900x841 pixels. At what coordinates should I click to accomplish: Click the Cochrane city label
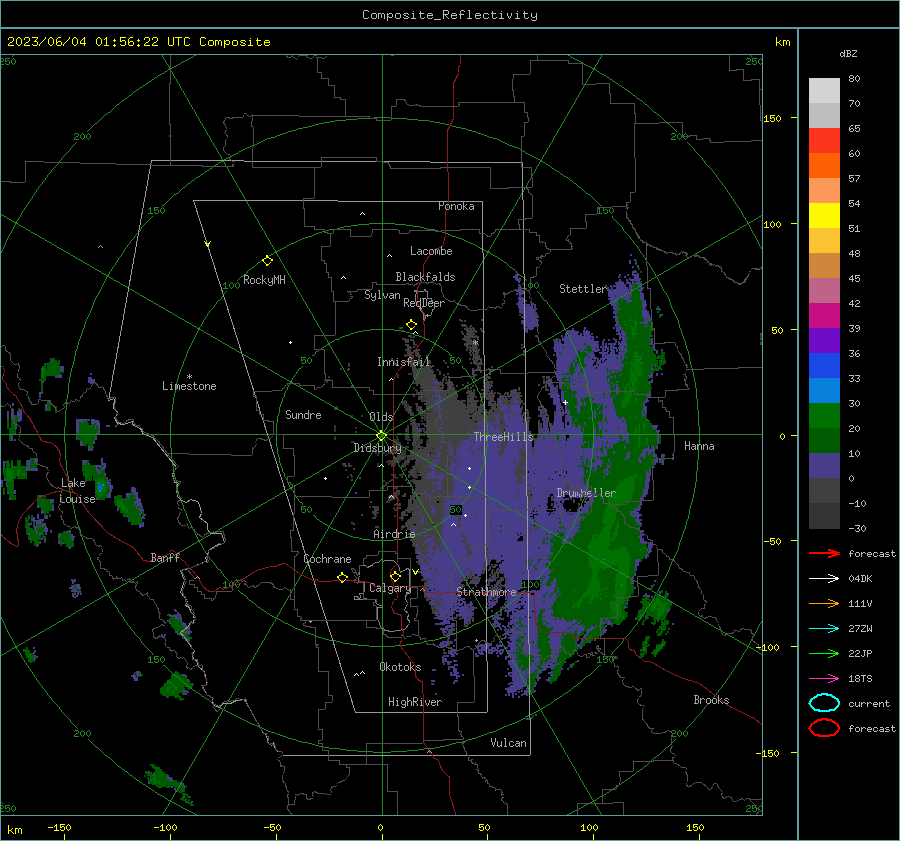(x=327, y=559)
